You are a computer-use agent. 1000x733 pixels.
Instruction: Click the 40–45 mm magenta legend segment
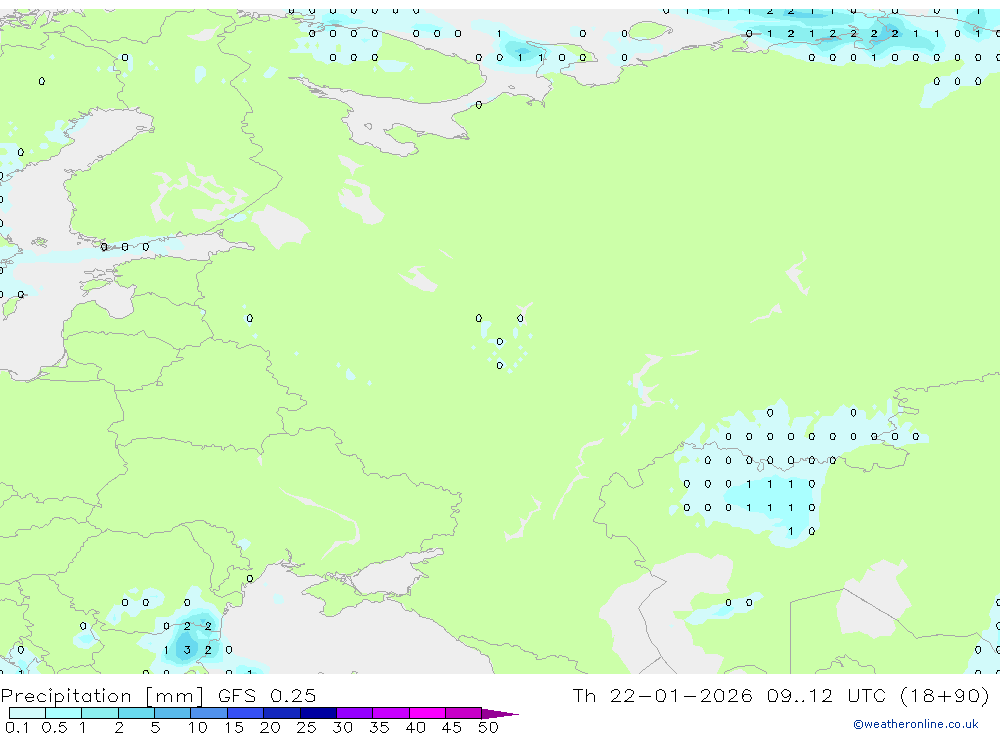(427, 713)
